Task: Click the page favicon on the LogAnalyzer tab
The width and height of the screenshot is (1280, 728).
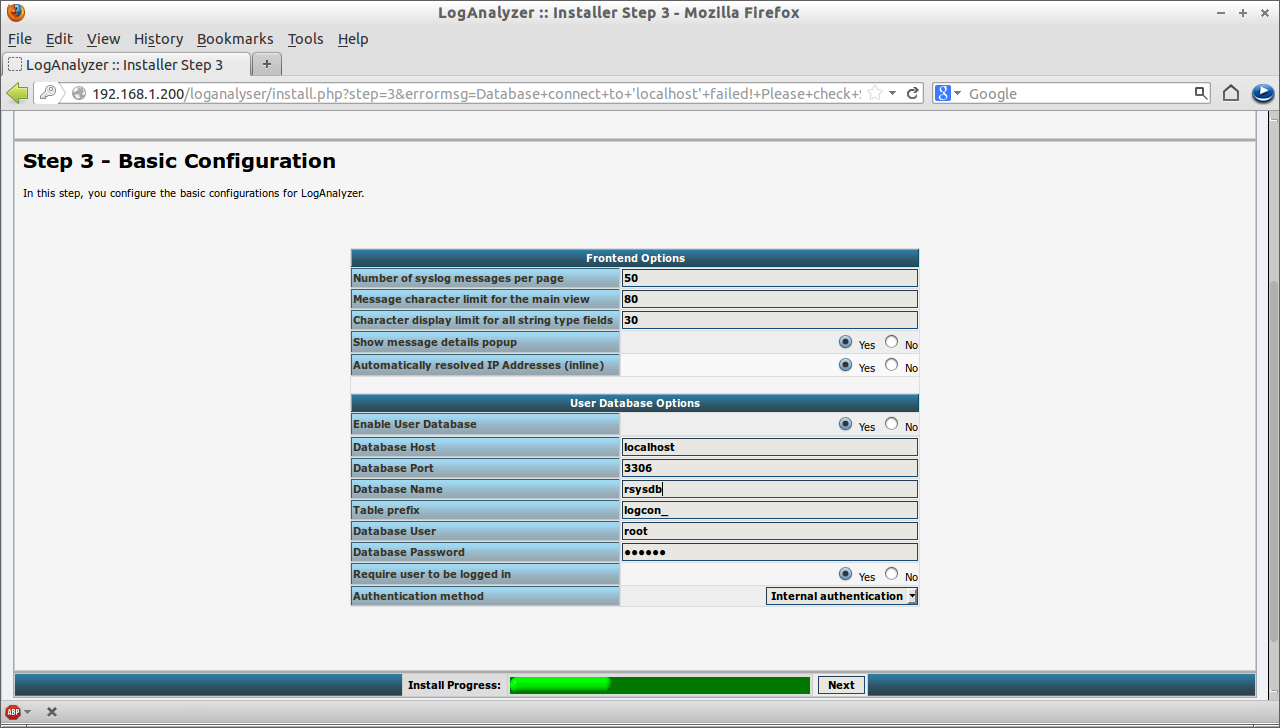Action: pos(14,65)
